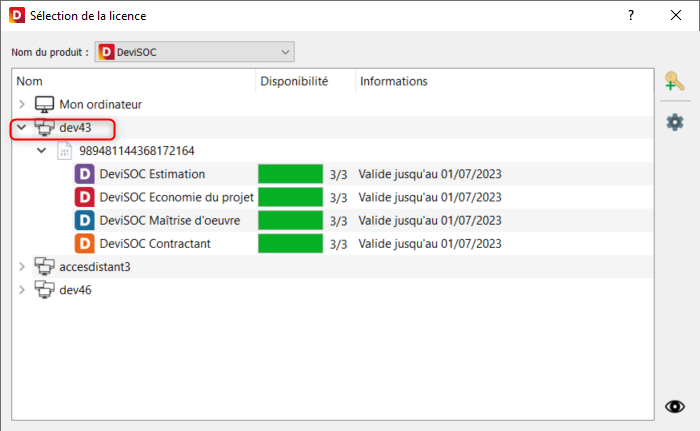Select DeviSOC Economie du projet license
The height and width of the screenshot is (431, 700).
(176, 197)
